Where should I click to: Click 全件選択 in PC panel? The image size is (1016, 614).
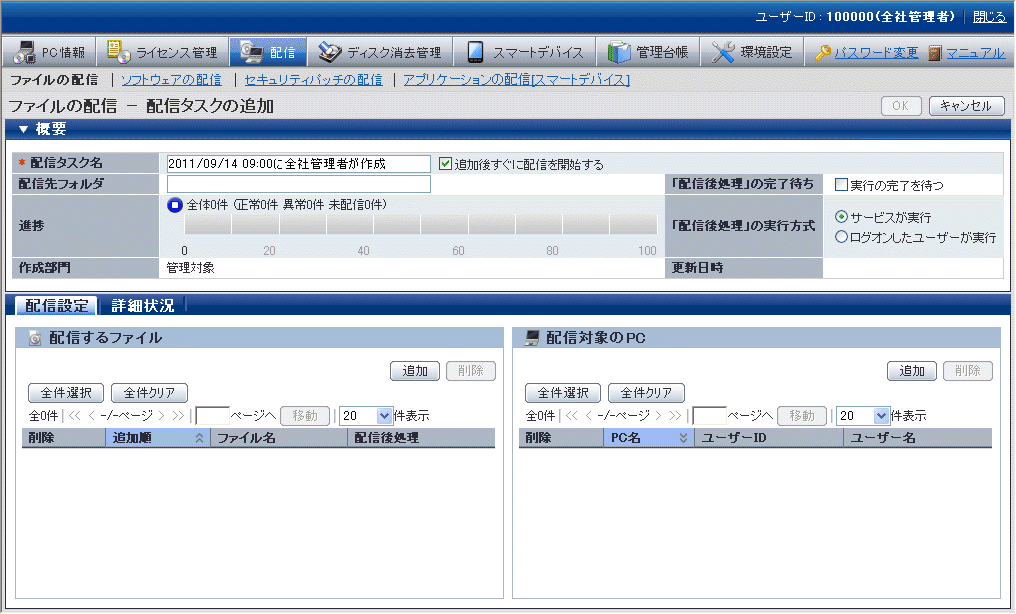563,392
